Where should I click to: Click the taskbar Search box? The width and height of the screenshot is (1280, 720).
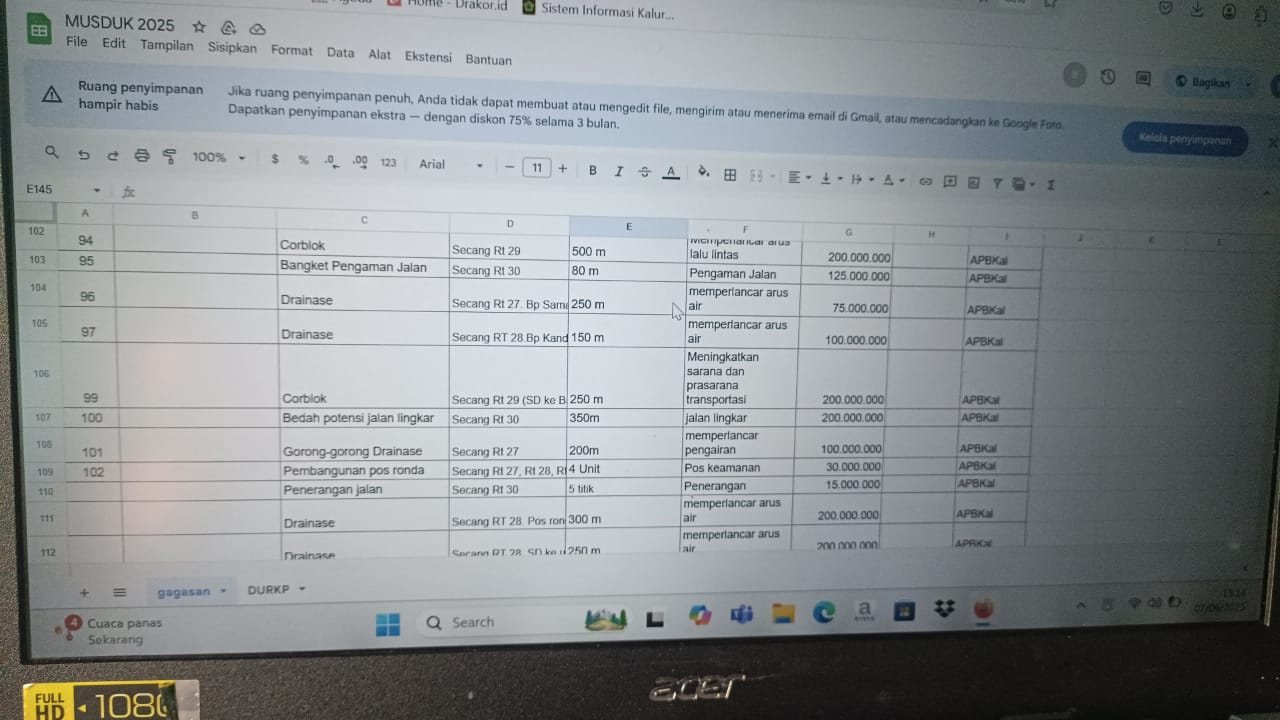tap(492, 622)
